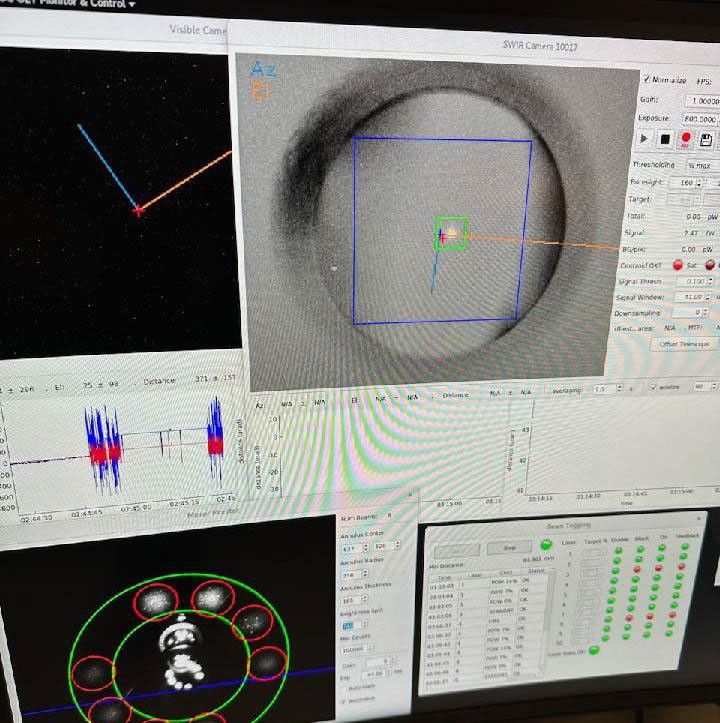Viewport: 720px width, 723px height.
Task: Click the Offset Telescope button
Action: click(x=685, y=344)
